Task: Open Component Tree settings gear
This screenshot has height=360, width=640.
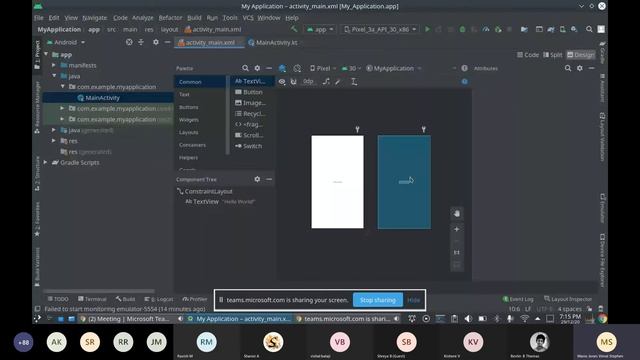Action: [x=257, y=179]
